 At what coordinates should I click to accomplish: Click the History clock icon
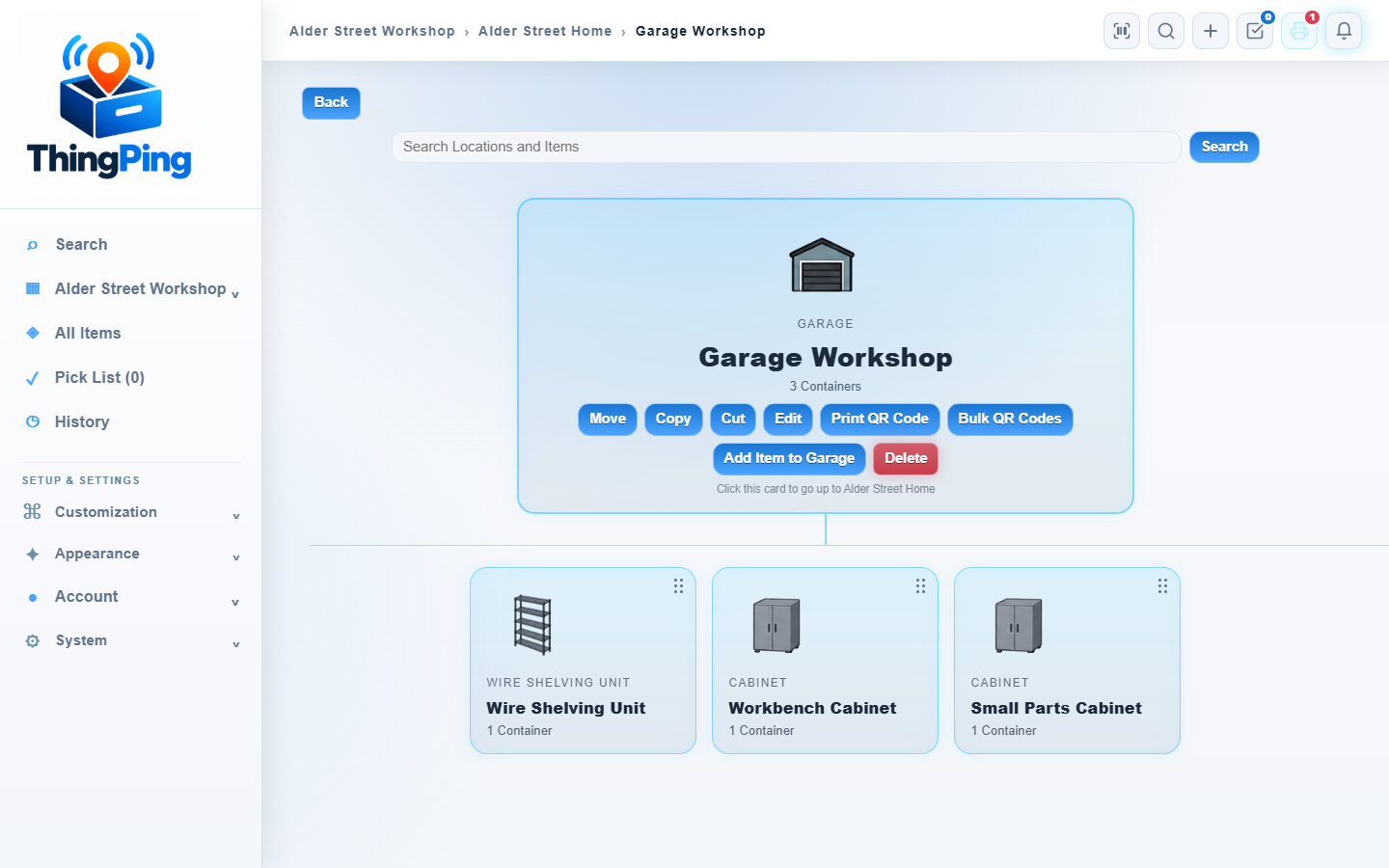(x=33, y=421)
